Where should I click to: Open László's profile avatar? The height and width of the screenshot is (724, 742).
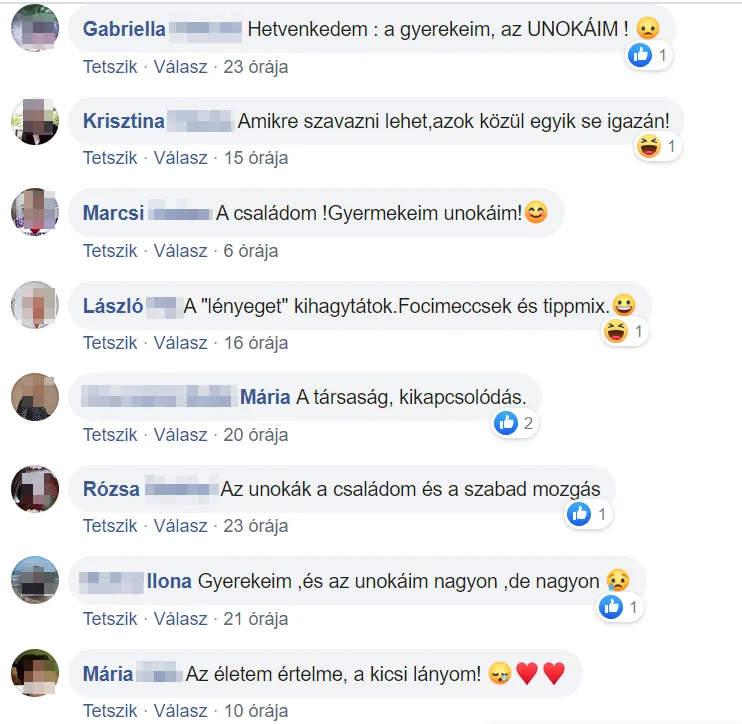point(35,305)
